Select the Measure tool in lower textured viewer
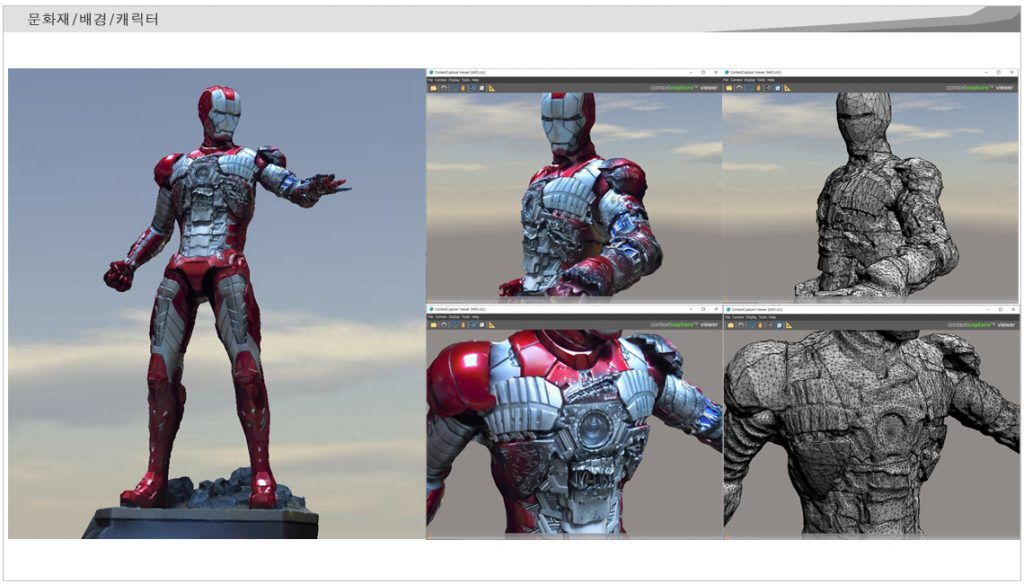The height and width of the screenshot is (584, 1024). tap(492, 325)
